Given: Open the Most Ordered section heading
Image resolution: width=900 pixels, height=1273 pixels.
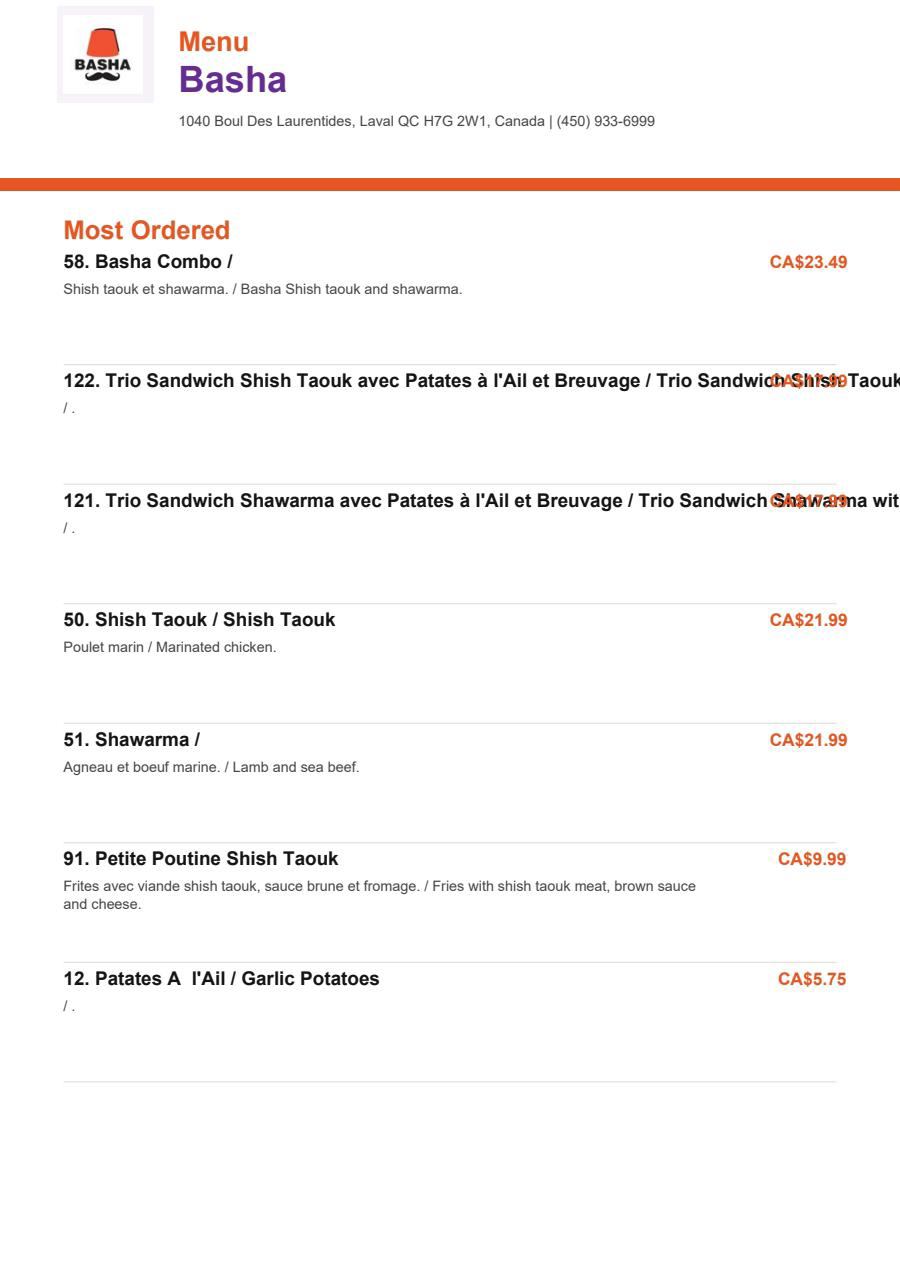Looking at the screenshot, I should [x=147, y=230].
